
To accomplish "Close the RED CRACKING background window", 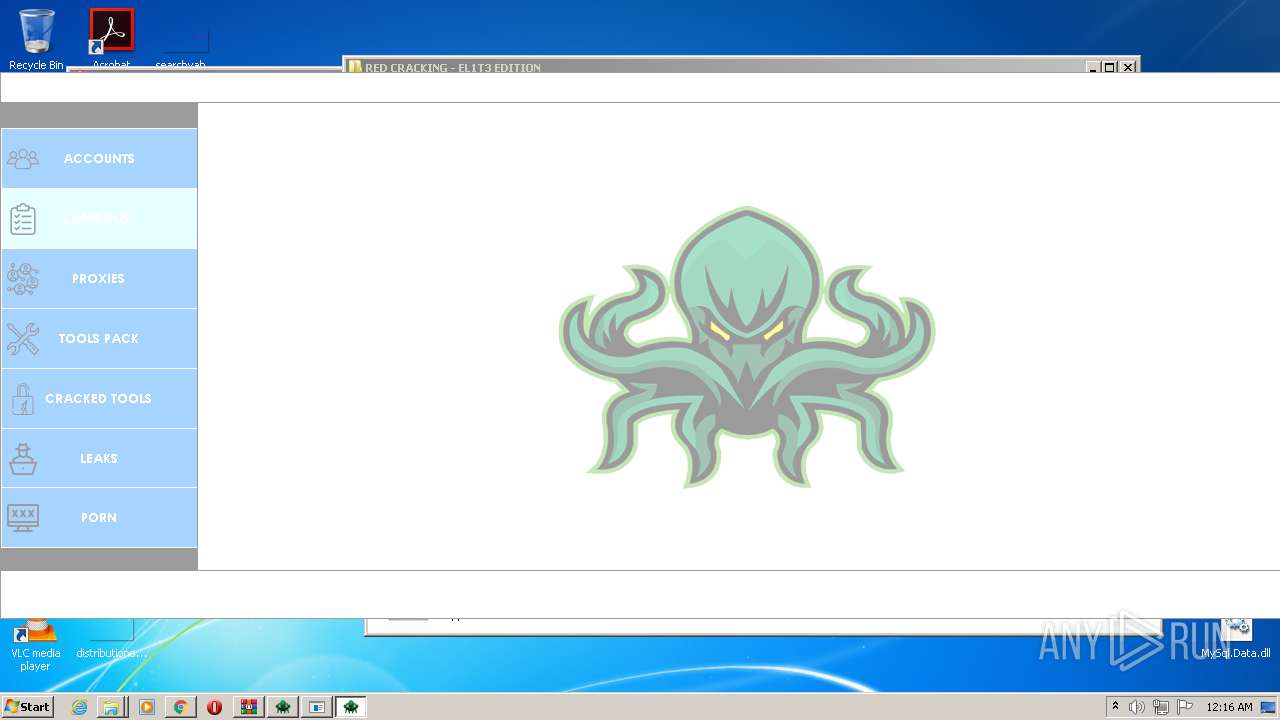I will point(1128,67).
